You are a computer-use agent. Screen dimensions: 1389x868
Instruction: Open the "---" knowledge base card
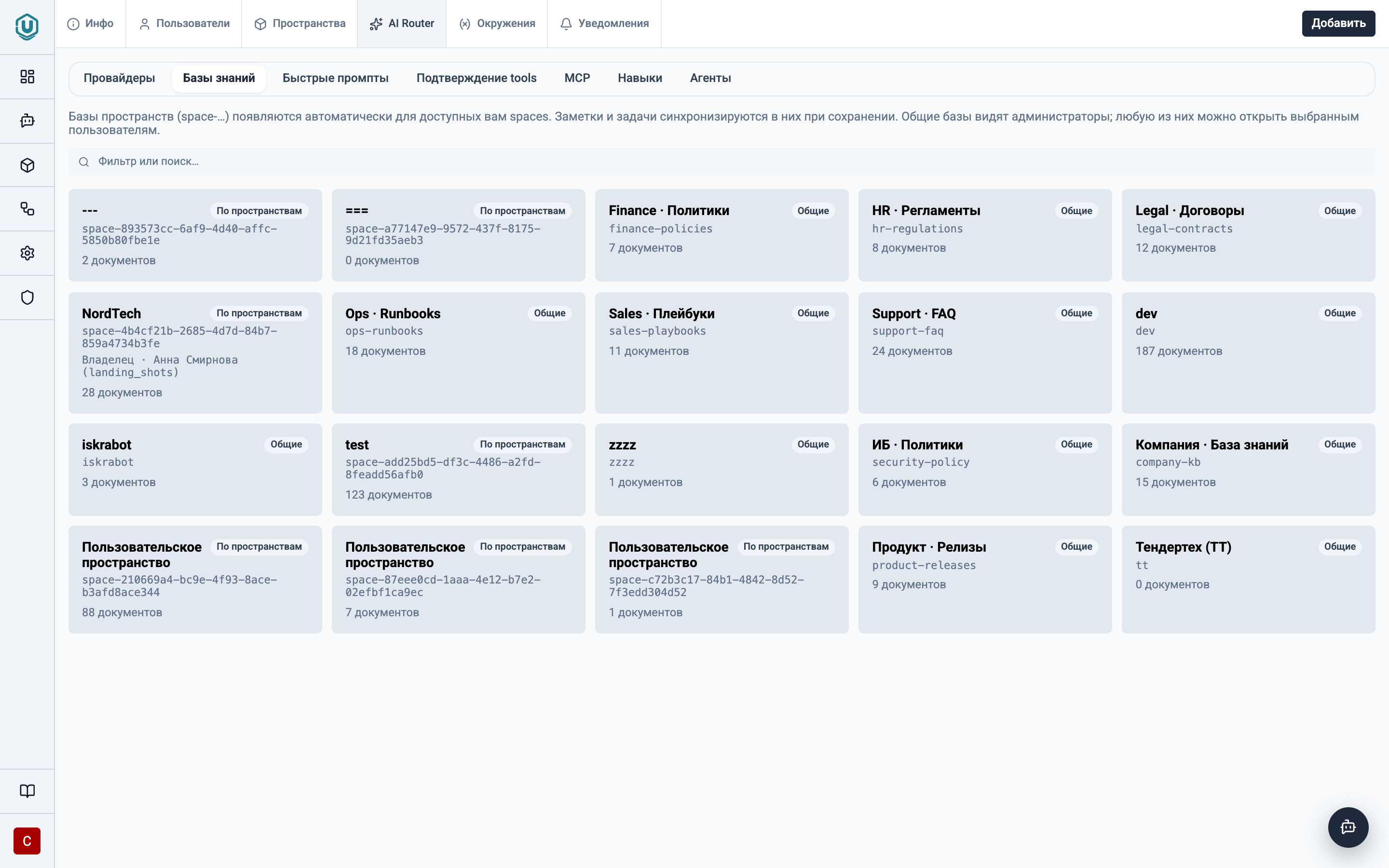pyautogui.click(x=195, y=235)
